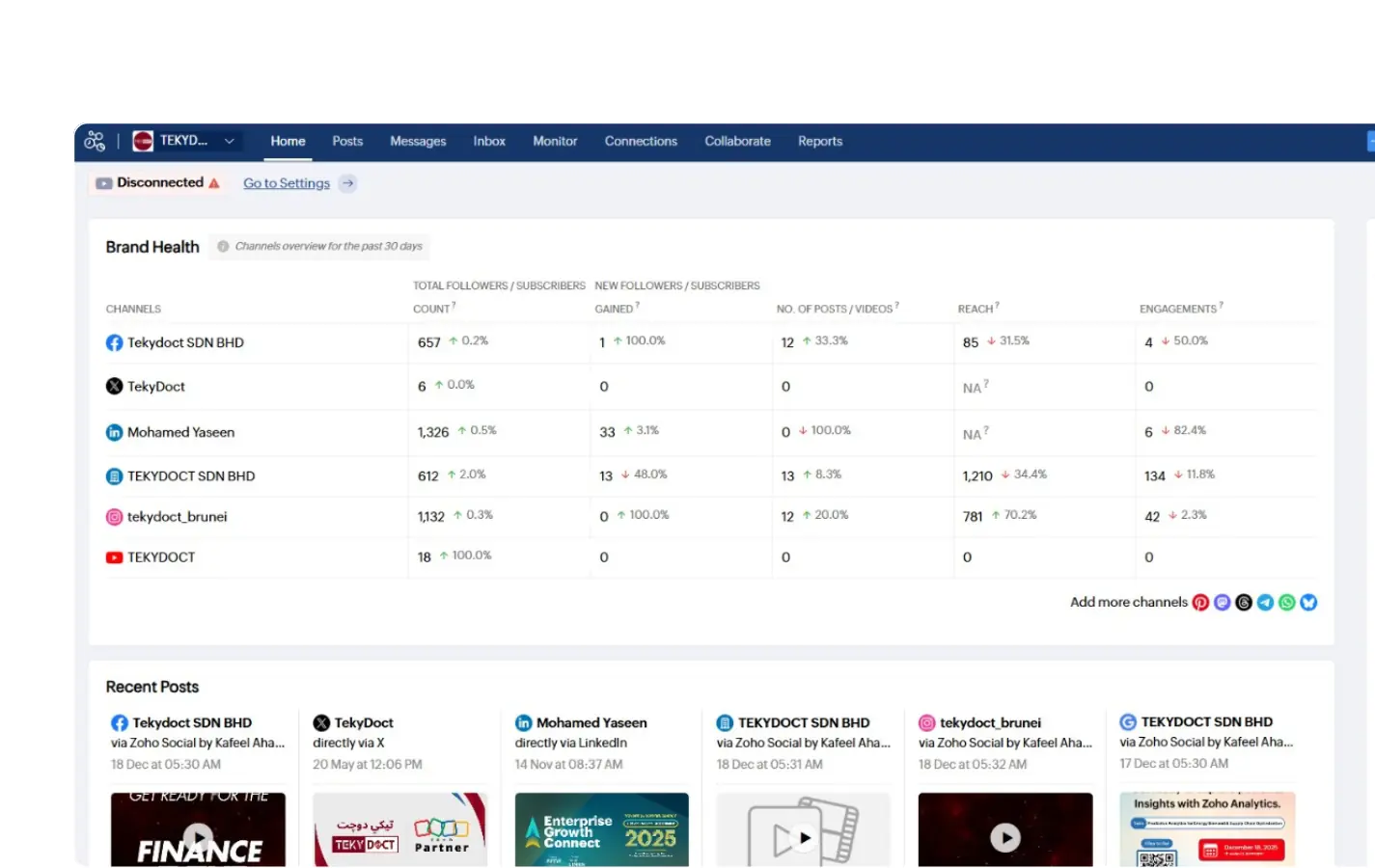The image size is (1375, 868).
Task: Open the Collaborate section
Action: (737, 141)
